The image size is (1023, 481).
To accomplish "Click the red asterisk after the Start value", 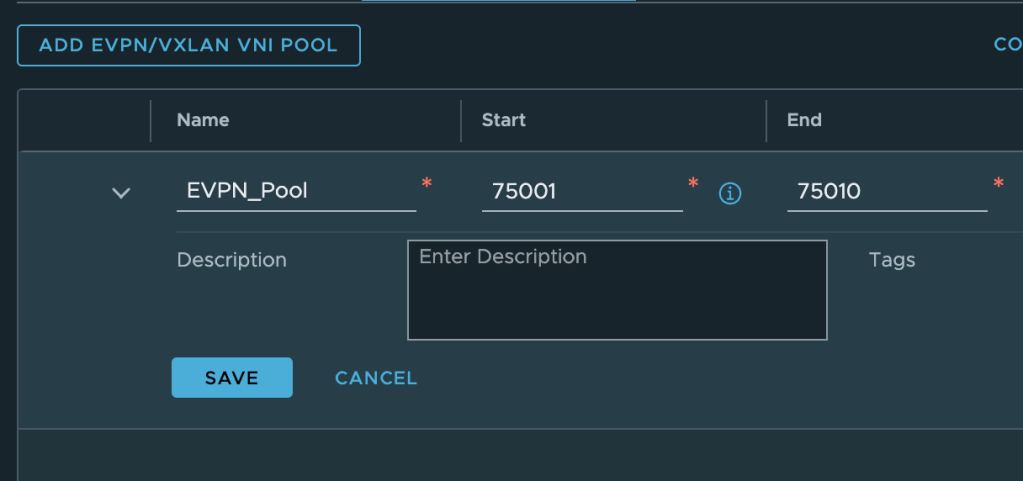I will coord(693,184).
